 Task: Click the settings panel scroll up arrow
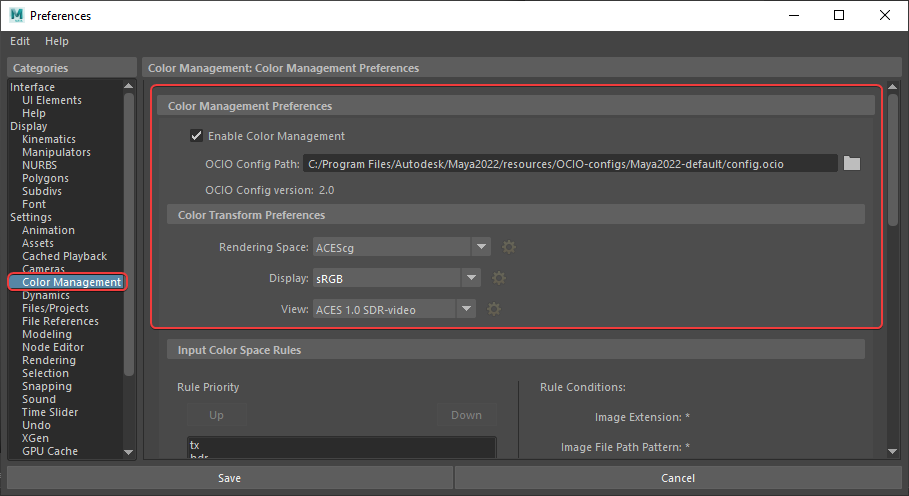(x=893, y=88)
